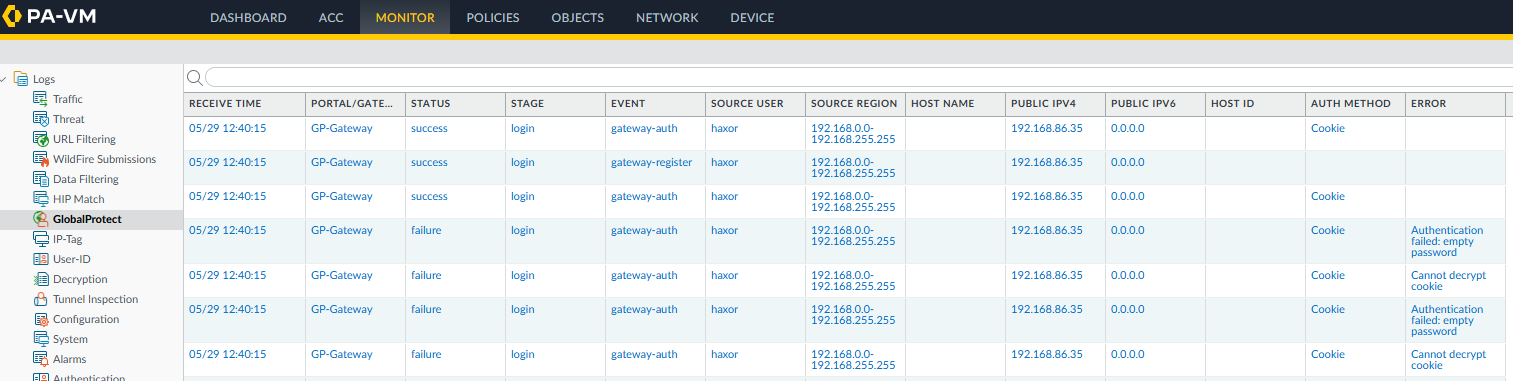
Task: Click the System log icon
Action: click(41, 339)
